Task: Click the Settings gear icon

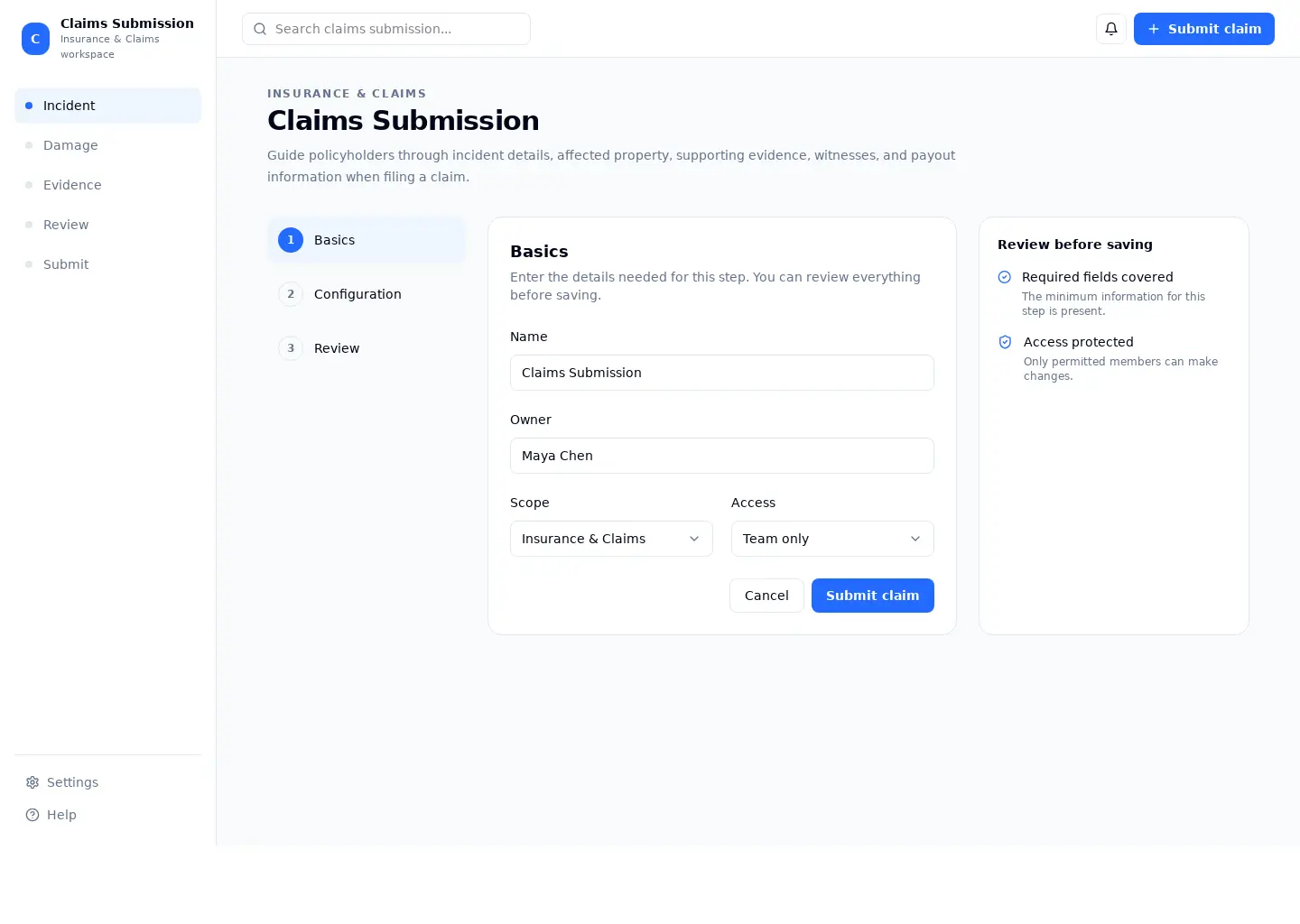Action: tap(32, 782)
